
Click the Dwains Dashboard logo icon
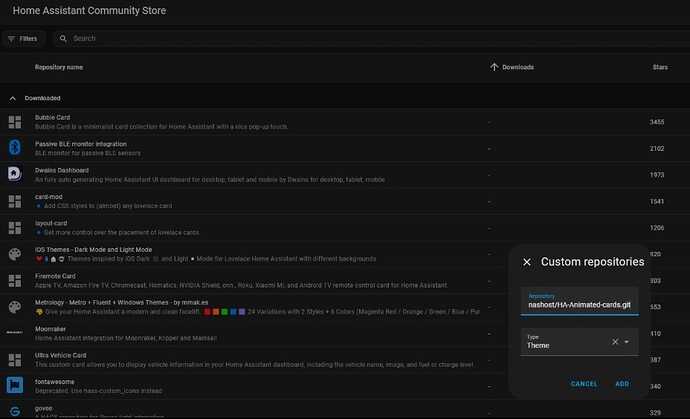[15, 174]
